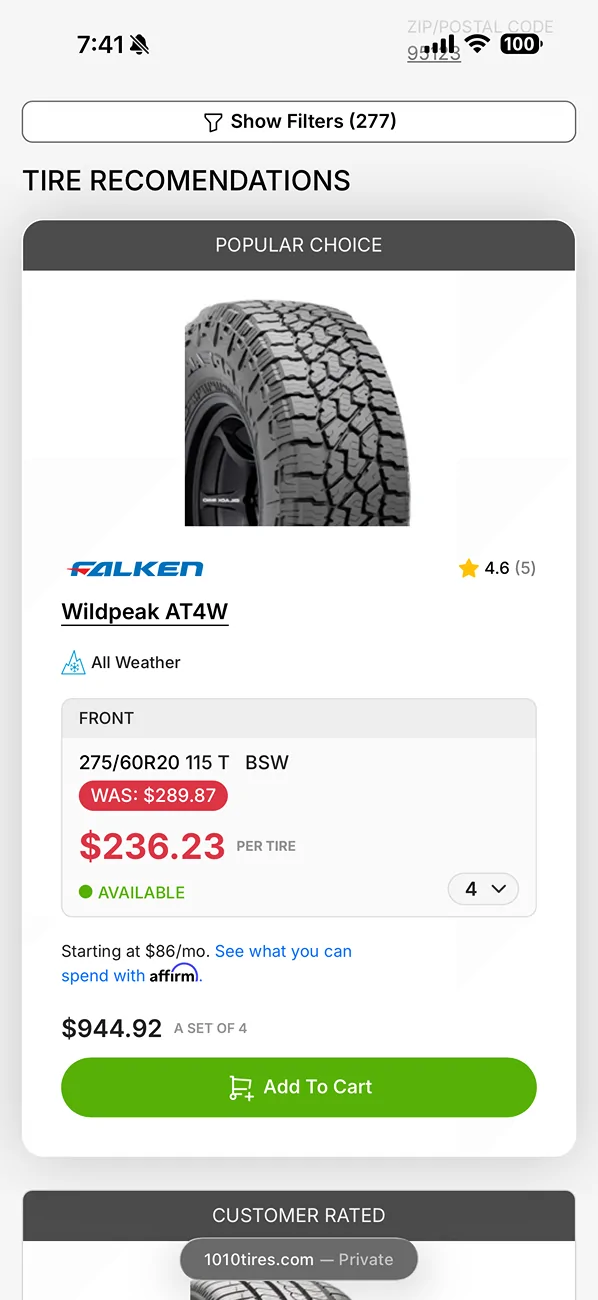
Task: Tap the gold star rating icon
Action: pyautogui.click(x=468, y=567)
